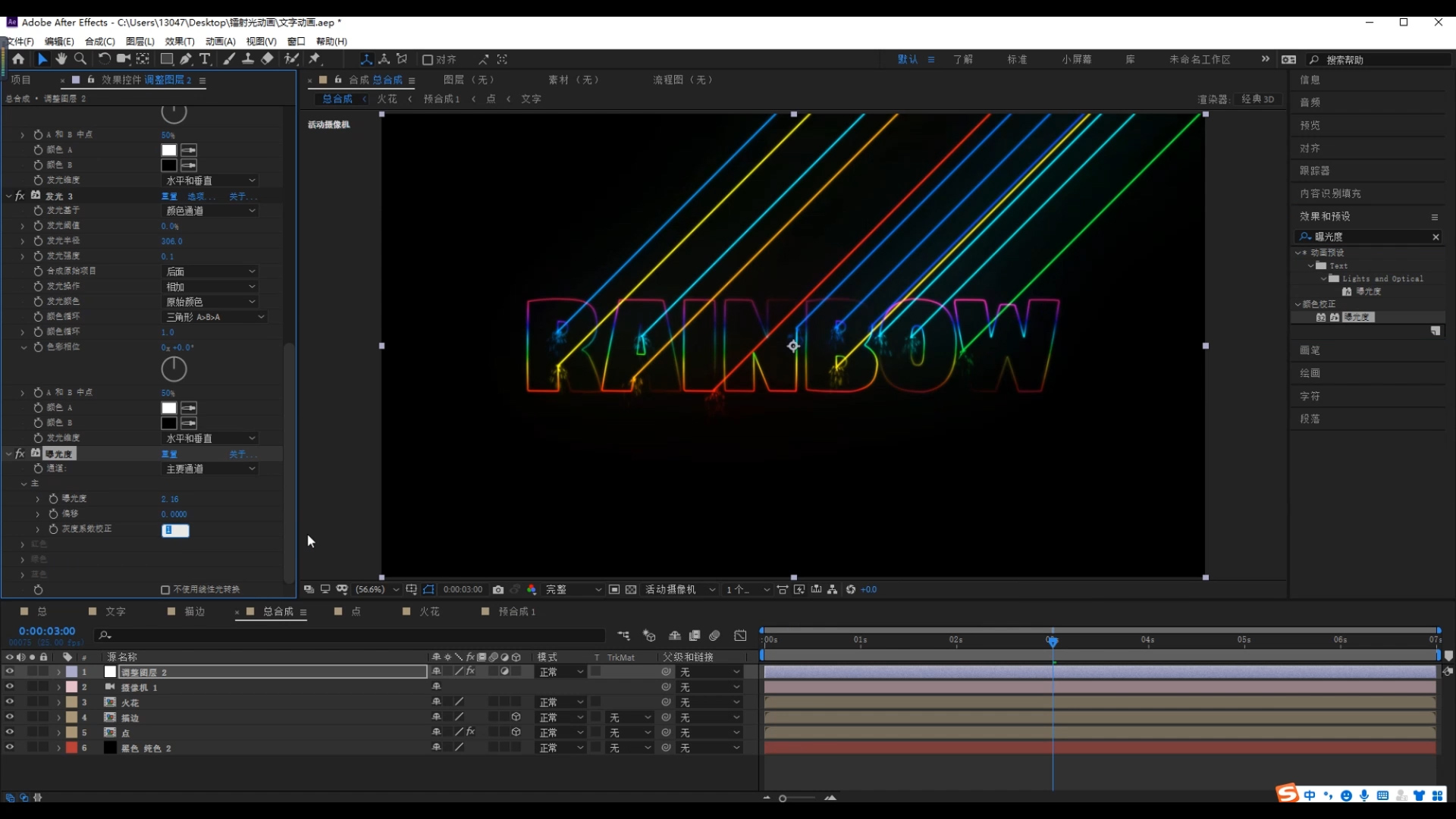The height and width of the screenshot is (819, 1456).
Task: Select the Clone Stamp tool
Action: click(247, 59)
